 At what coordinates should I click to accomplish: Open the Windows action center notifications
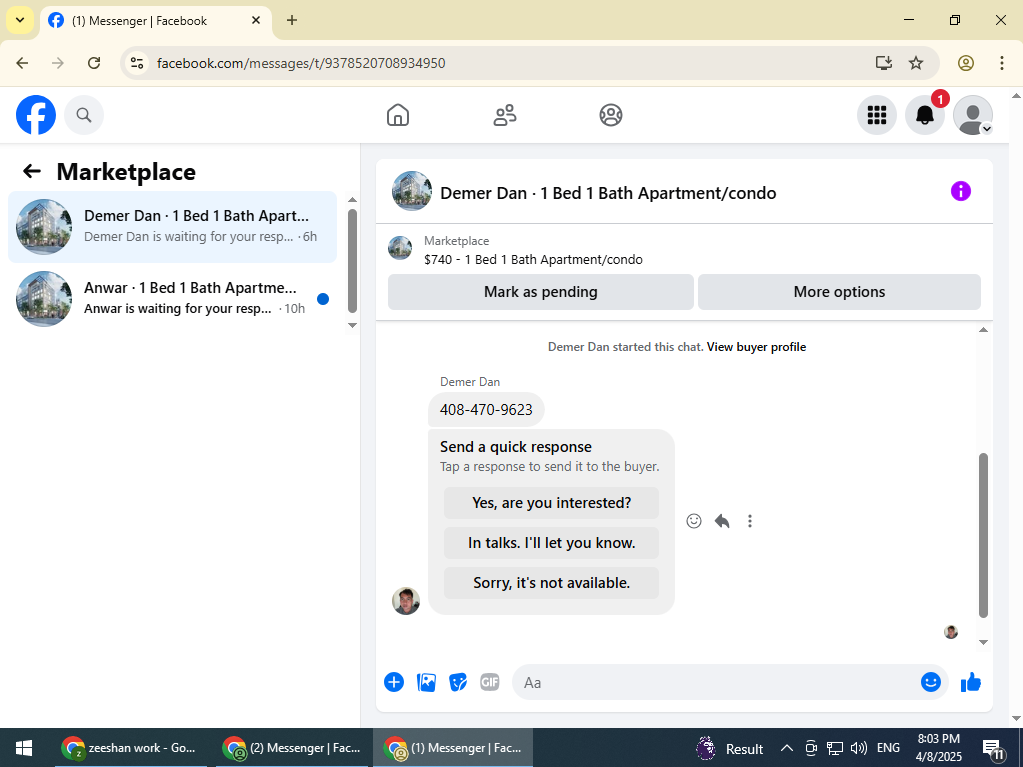coord(994,749)
